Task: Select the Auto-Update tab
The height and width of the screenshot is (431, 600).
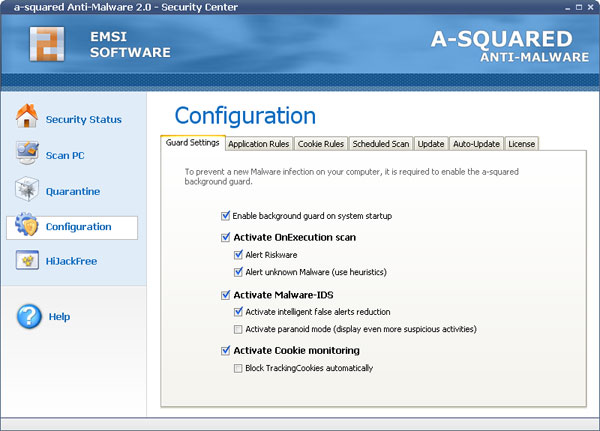Action: (x=476, y=144)
